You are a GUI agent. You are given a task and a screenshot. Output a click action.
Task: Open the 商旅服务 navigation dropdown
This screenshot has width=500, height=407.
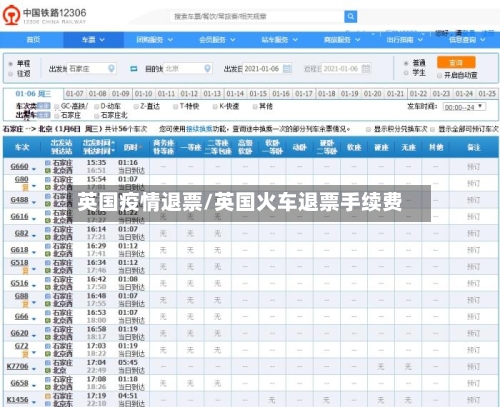pos(342,40)
